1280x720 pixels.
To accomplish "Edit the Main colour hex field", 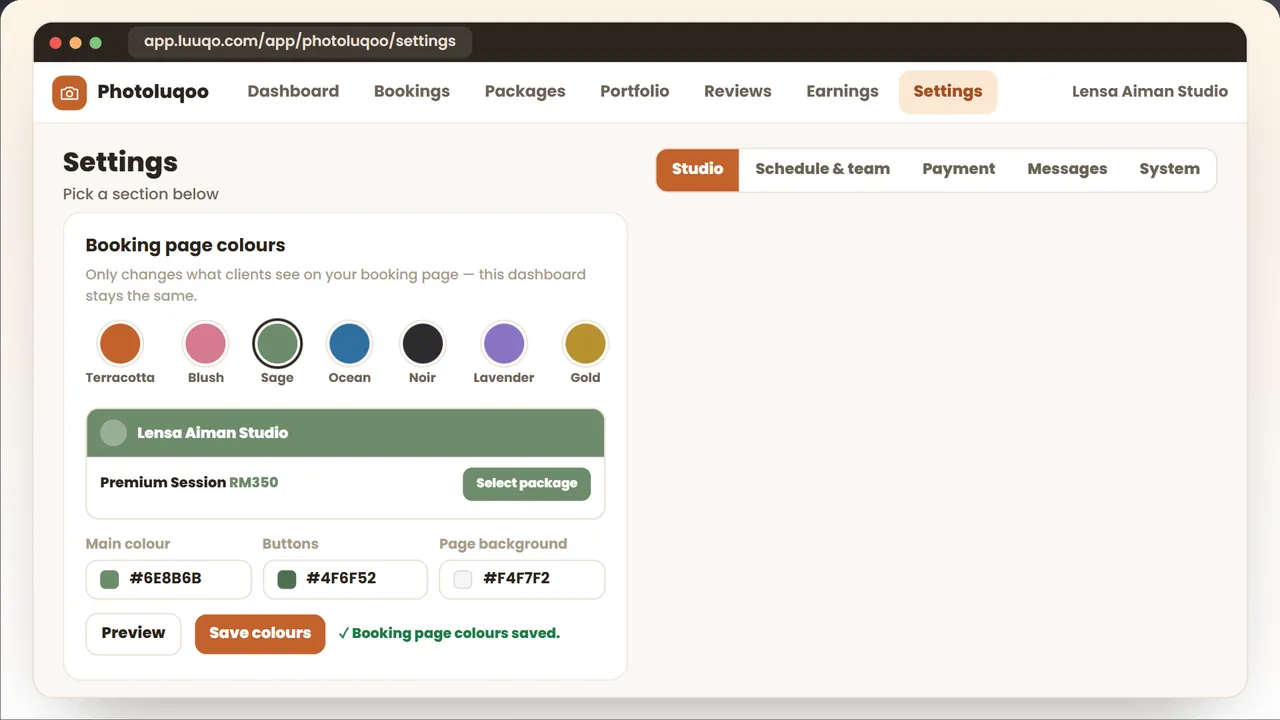I will [168, 579].
